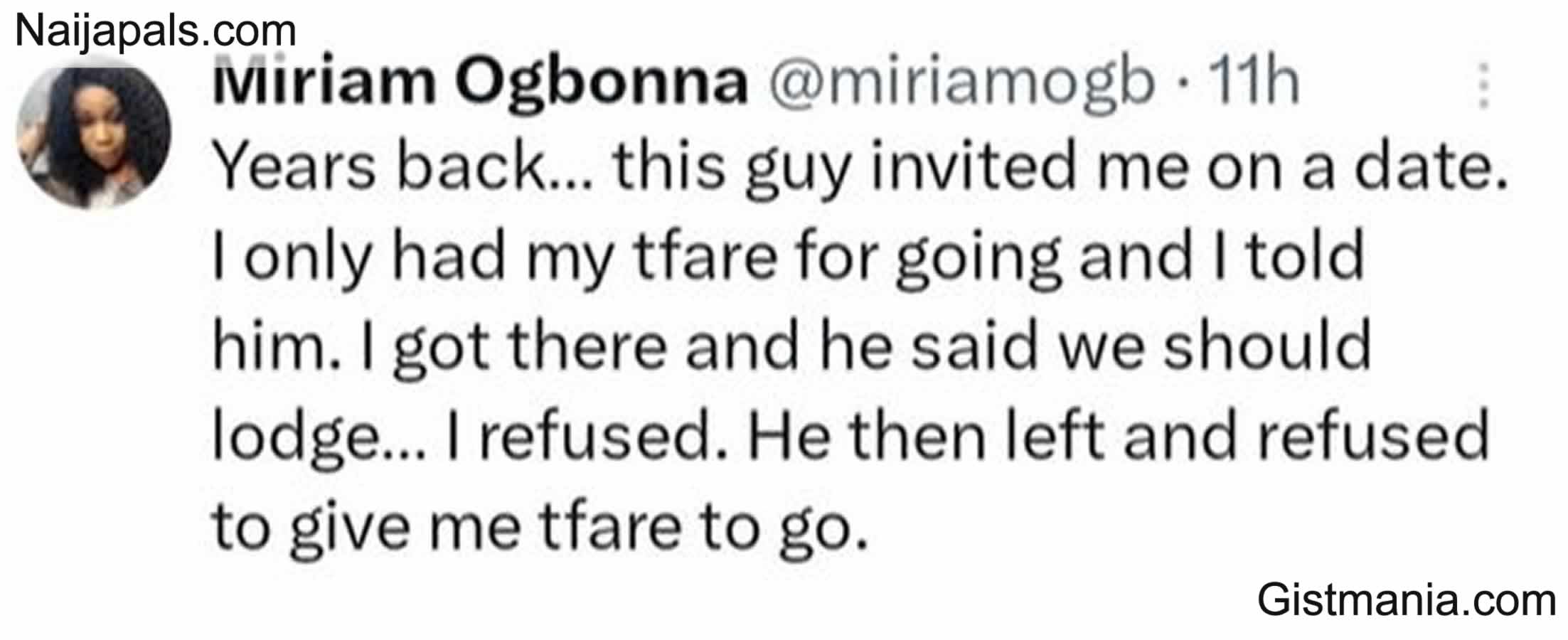Viewport: 1568px width, 640px height.
Task: Click the line 'him. I got there and he said'
Action: click(792, 346)
